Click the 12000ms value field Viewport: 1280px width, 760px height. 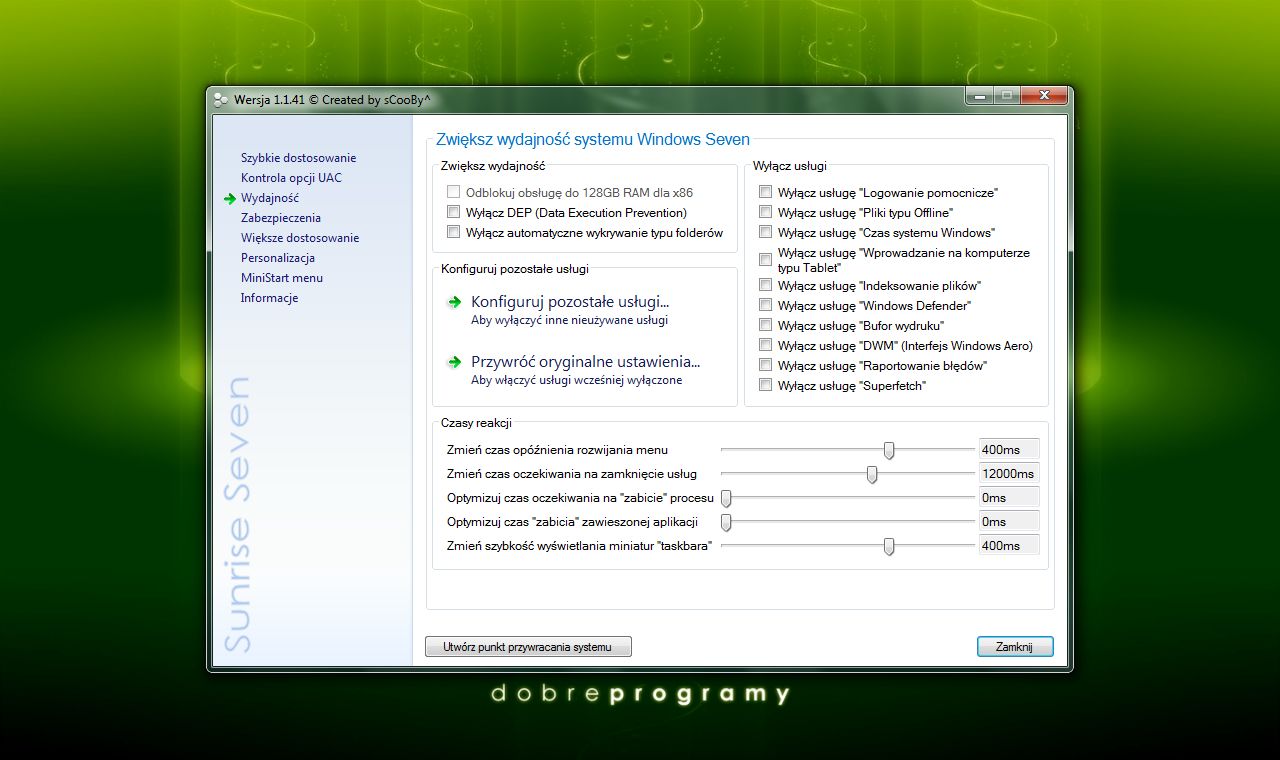[x=1009, y=474]
